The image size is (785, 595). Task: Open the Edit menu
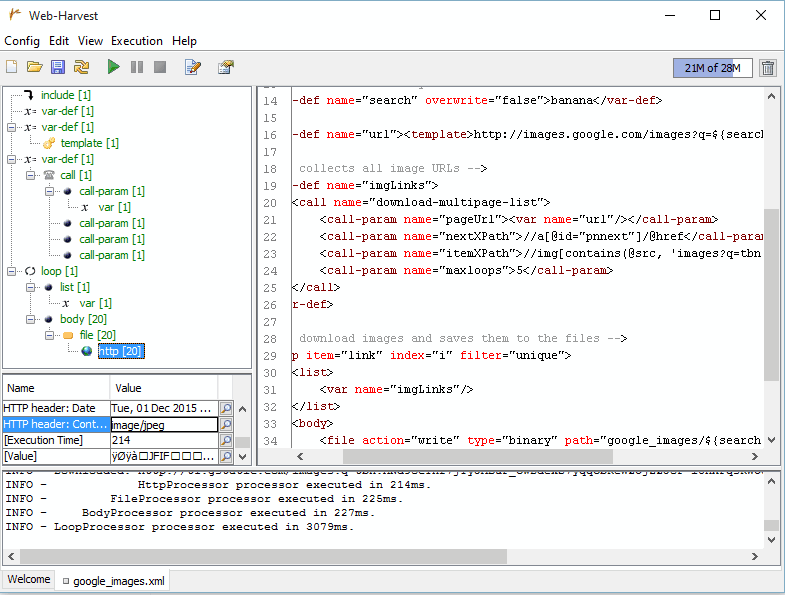point(59,41)
